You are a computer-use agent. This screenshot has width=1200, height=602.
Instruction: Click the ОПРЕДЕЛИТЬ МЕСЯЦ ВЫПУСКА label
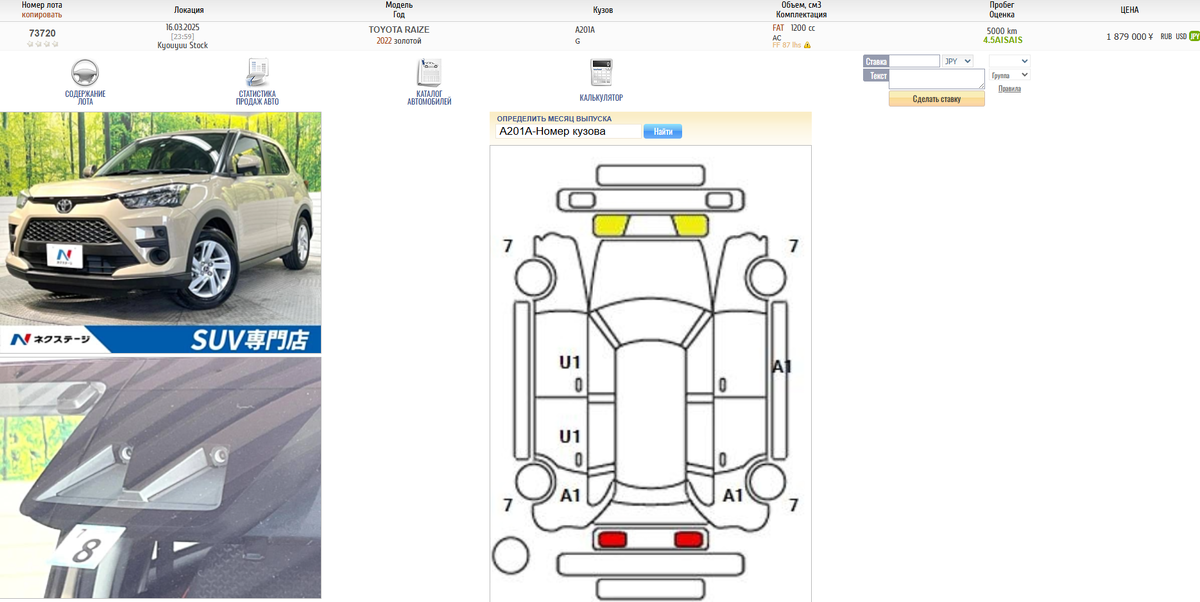click(554, 119)
